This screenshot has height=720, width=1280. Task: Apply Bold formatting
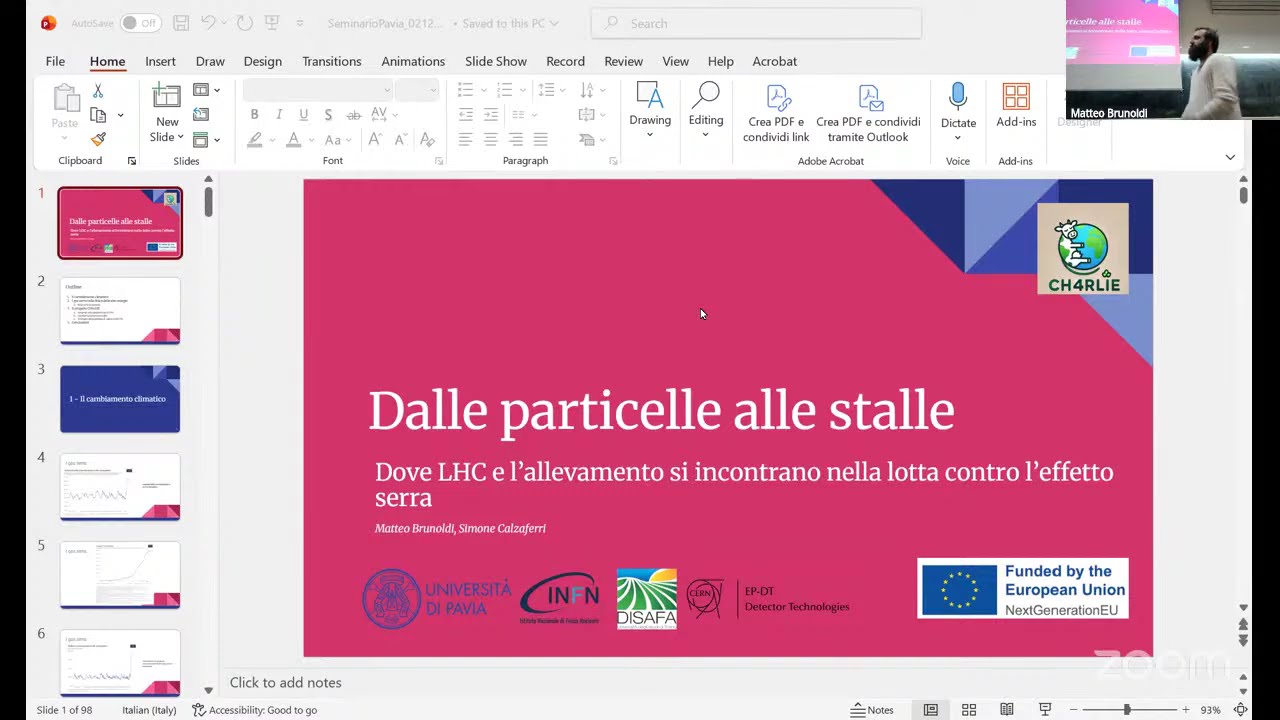[254, 115]
